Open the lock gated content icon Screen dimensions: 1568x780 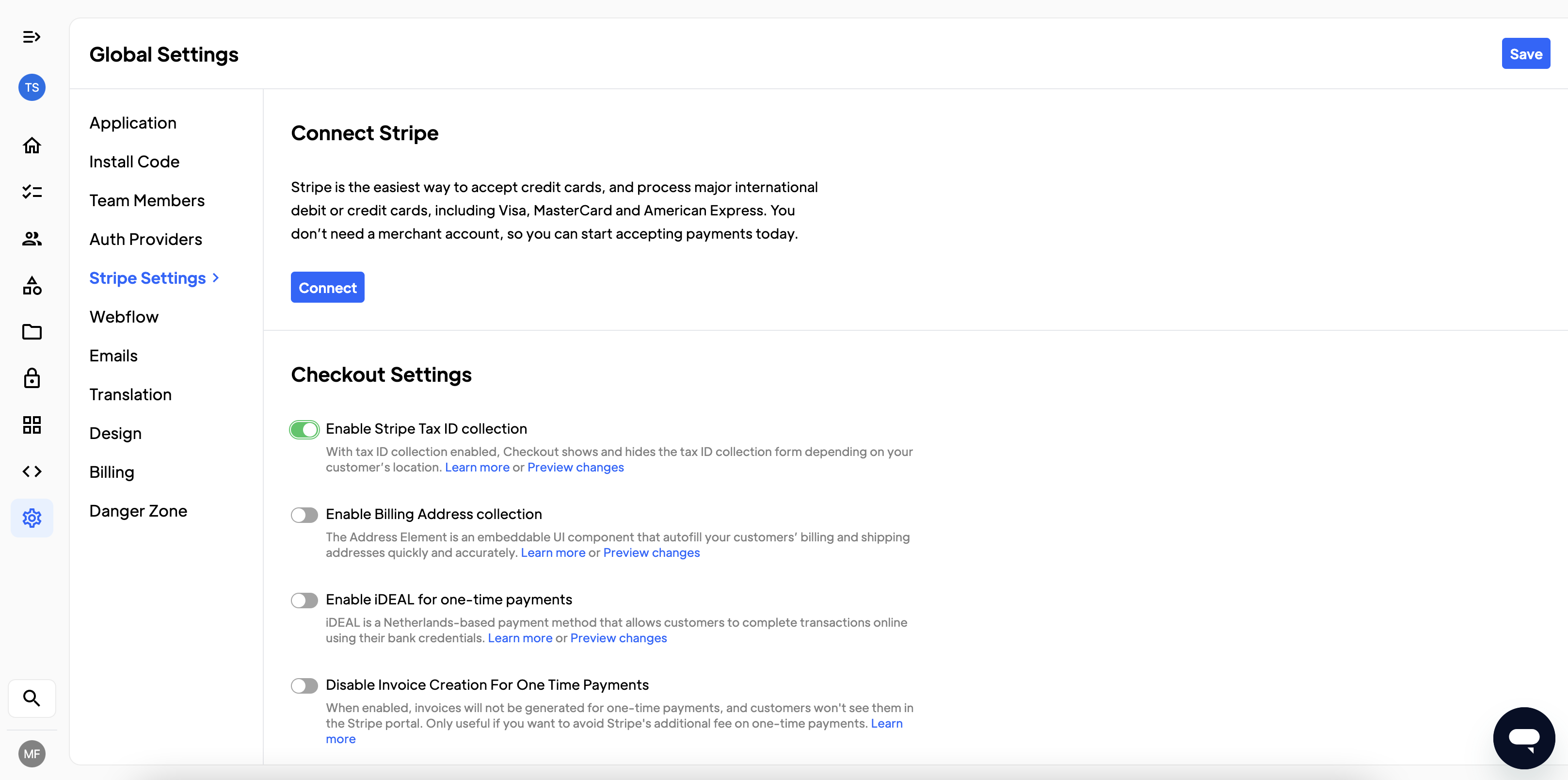(32, 378)
